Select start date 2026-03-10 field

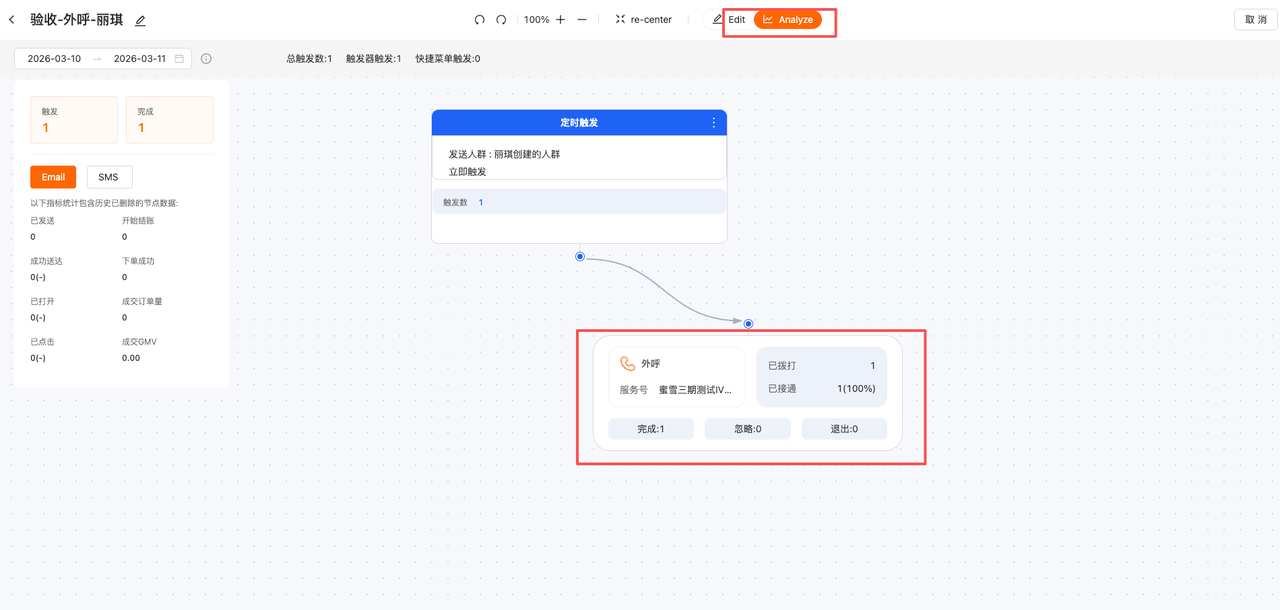click(x=54, y=59)
